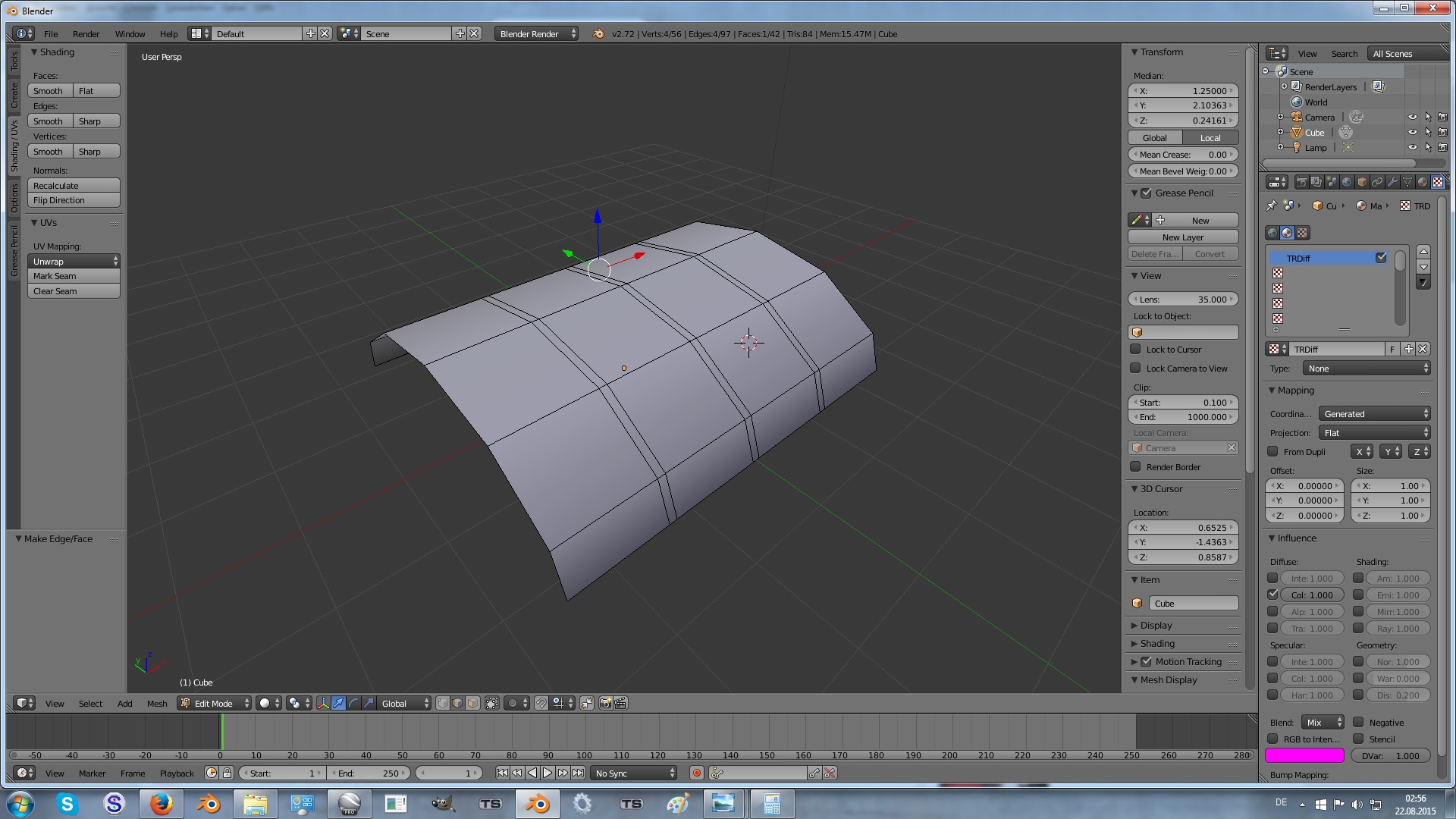Toggle the proportional editing icon in viewport header

tap(513, 703)
